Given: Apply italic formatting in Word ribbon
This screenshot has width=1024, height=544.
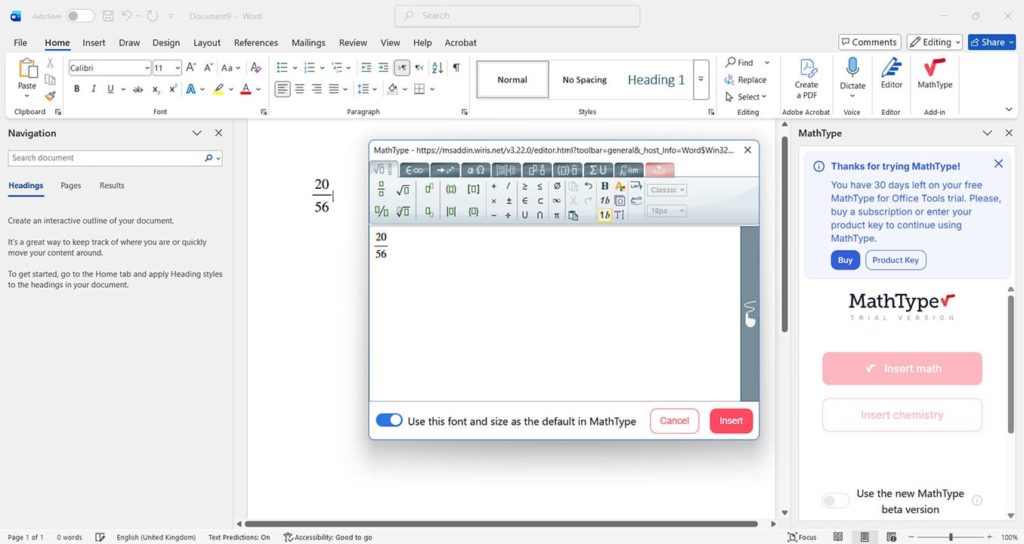Looking at the screenshot, I should pyautogui.click(x=93, y=89).
